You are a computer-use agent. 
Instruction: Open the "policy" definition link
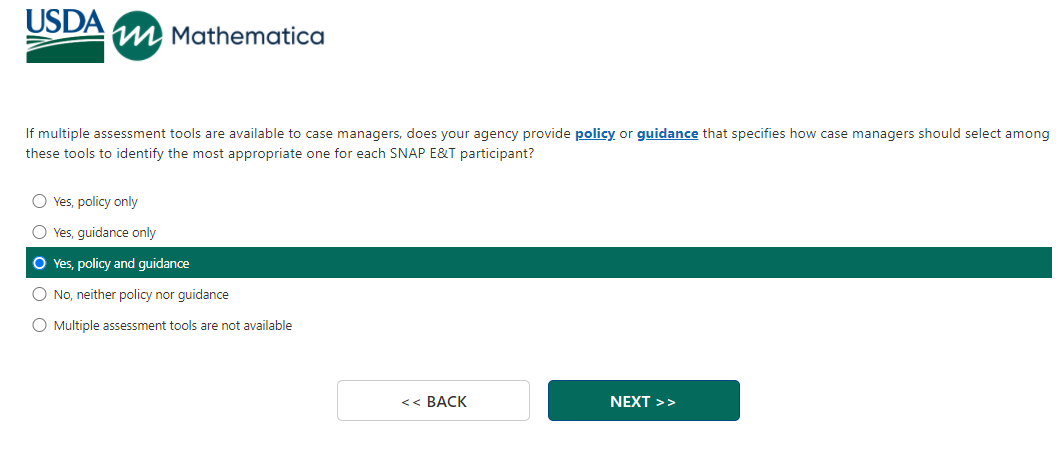coord(595,134)
